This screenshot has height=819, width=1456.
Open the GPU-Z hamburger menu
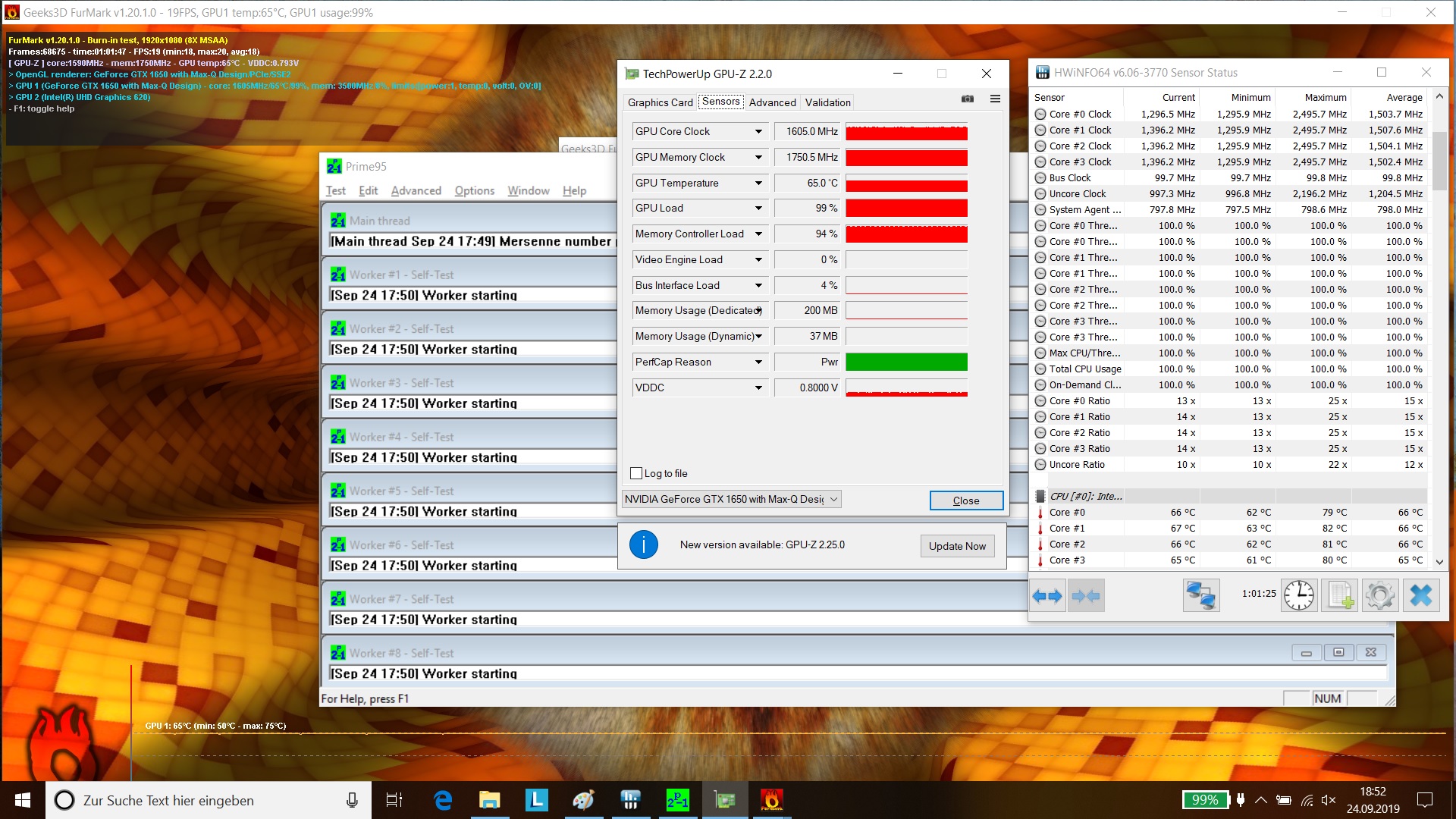tap(995, 99)
